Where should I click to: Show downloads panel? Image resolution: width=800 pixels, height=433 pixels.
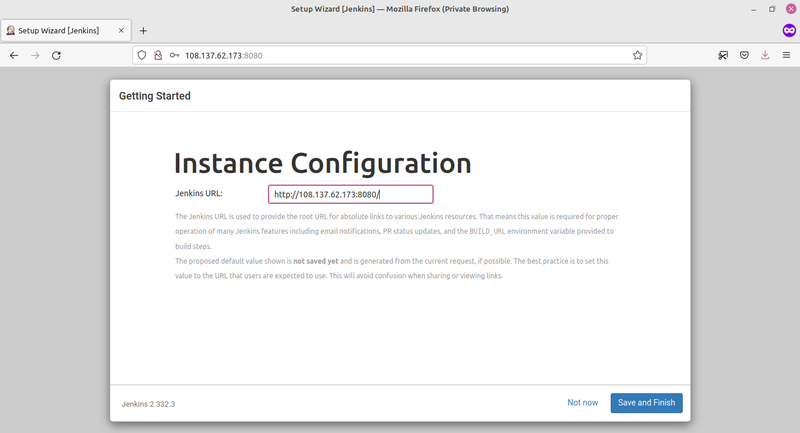pos(765,55)
